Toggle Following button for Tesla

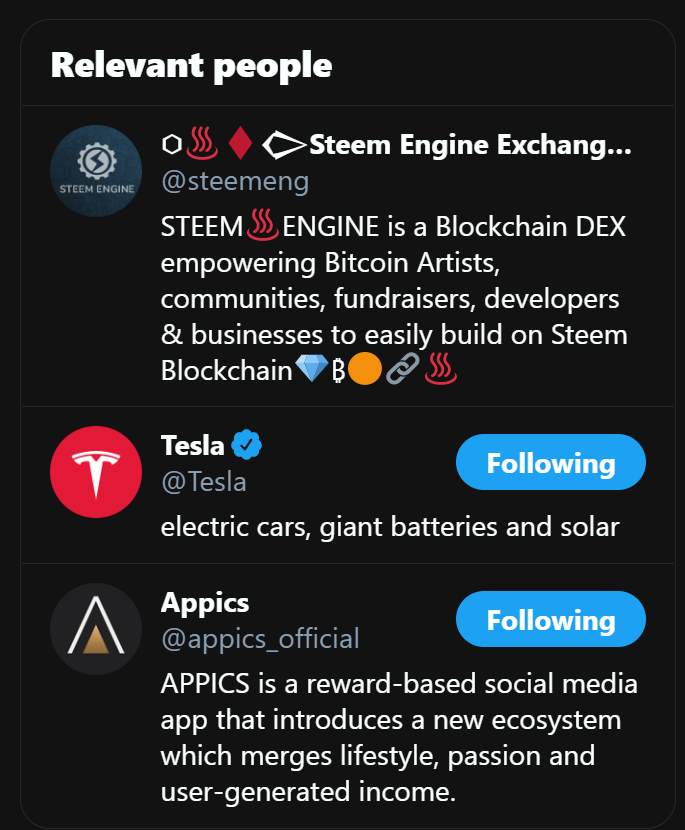coord(551,462)
